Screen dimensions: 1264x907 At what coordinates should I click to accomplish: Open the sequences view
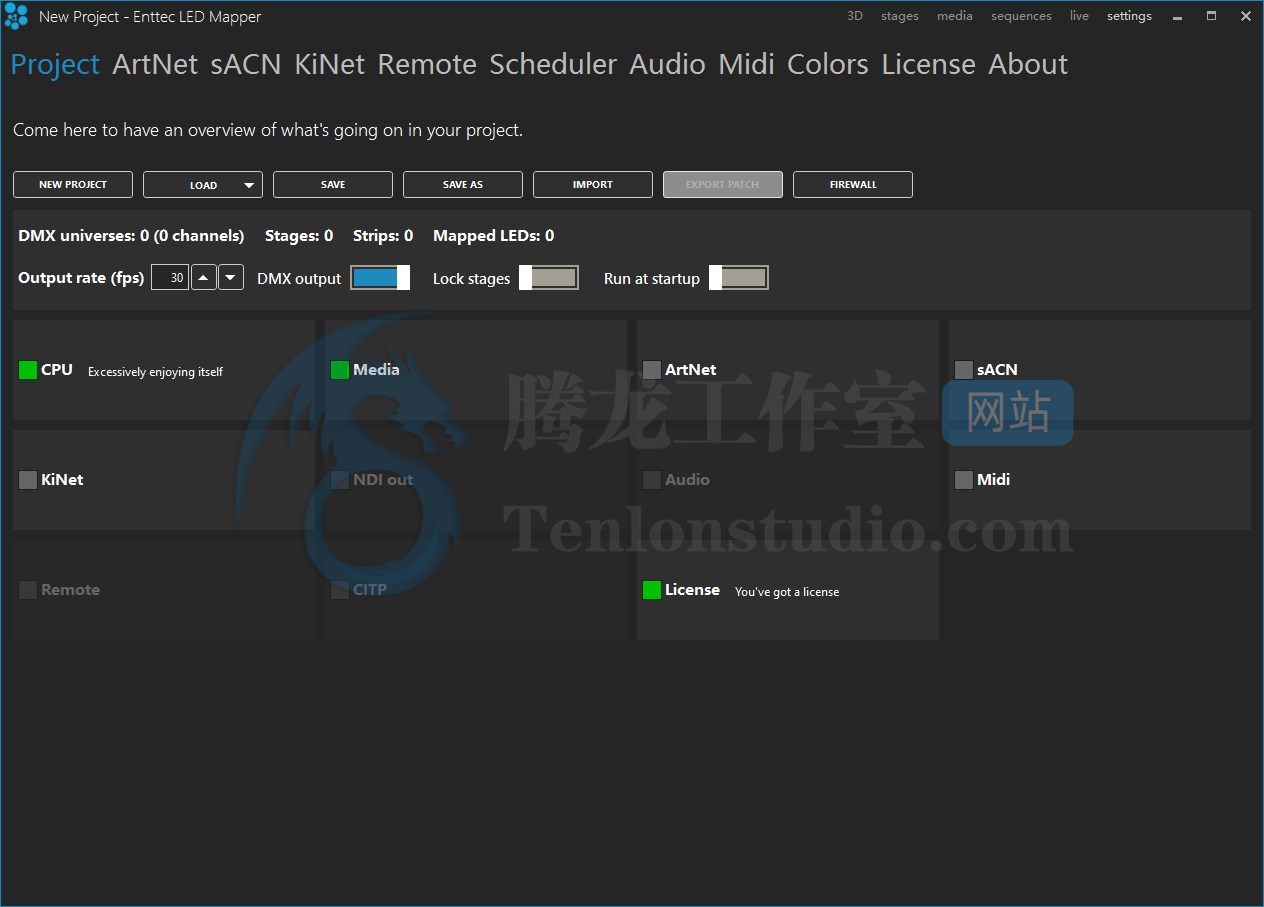(1021, 16)
